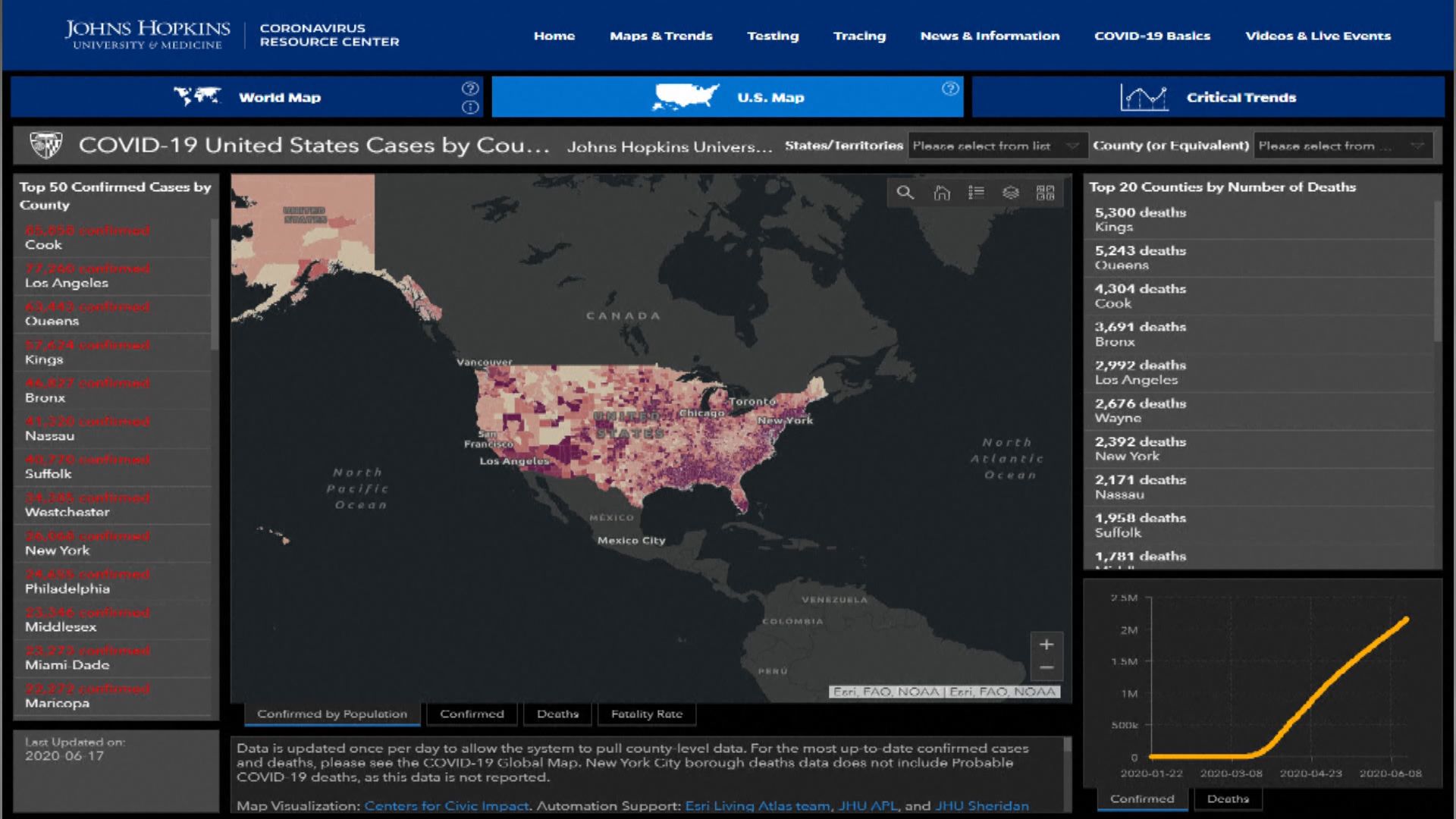
Task: Open the map legend list icon
Action: point(976,193)
